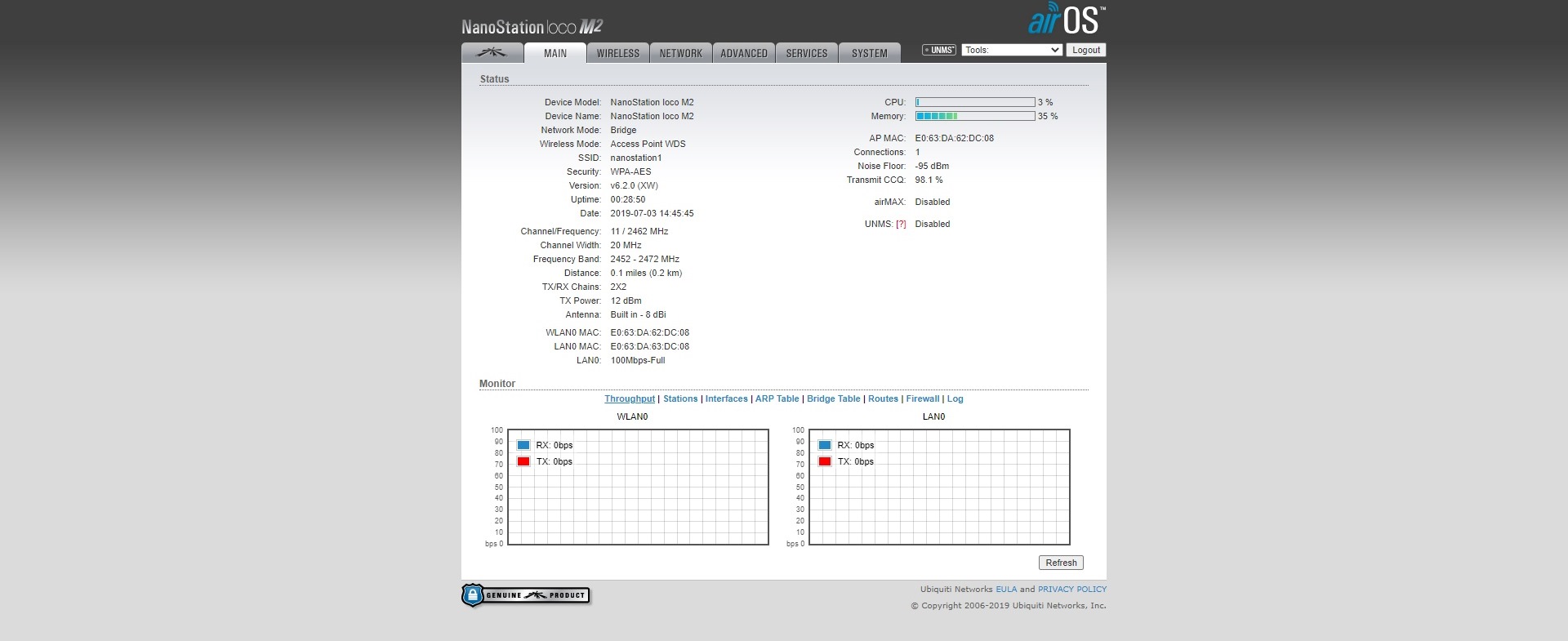The image size is (1568, 641).
Task: Show the ARP Table
Action: click(x=777, y=398)
